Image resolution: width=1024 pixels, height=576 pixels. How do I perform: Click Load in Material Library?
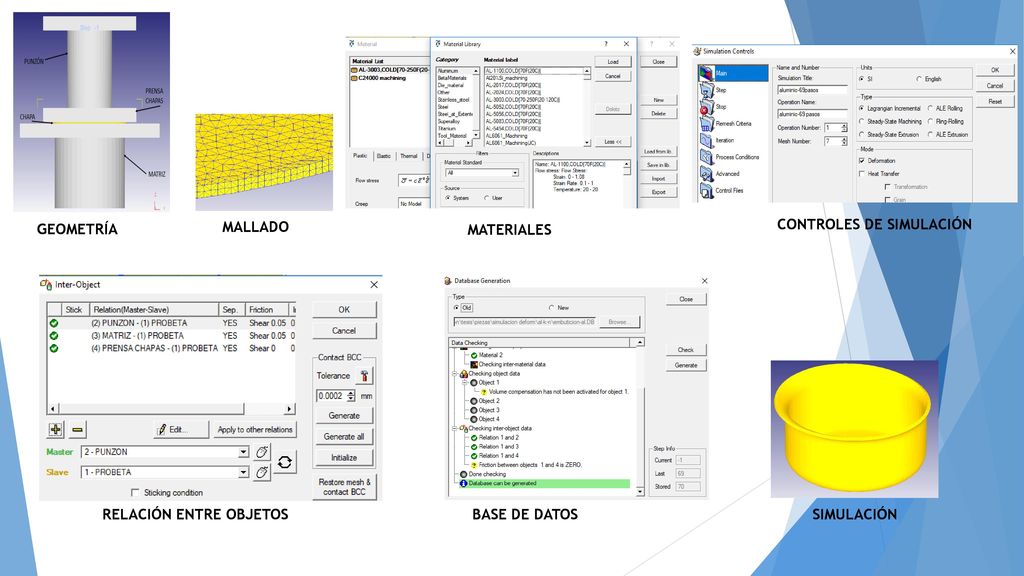[613, 62]
